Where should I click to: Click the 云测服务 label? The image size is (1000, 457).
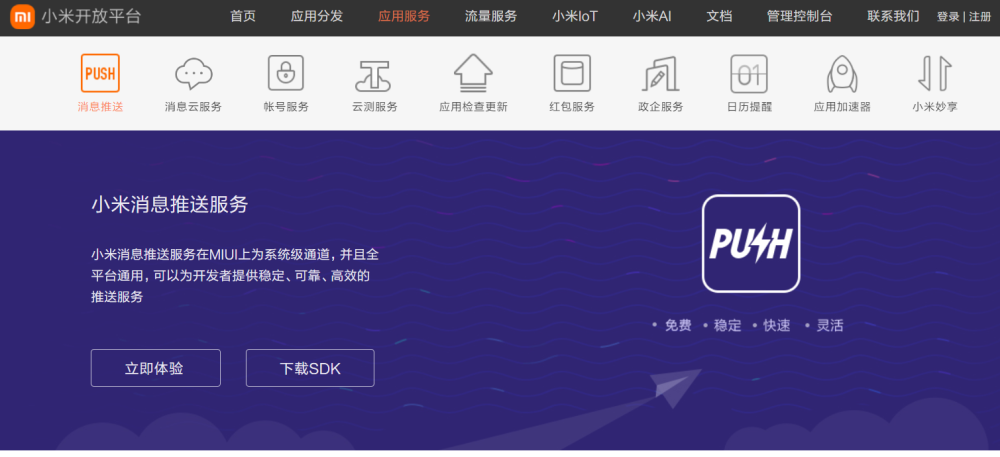point(374,107)
